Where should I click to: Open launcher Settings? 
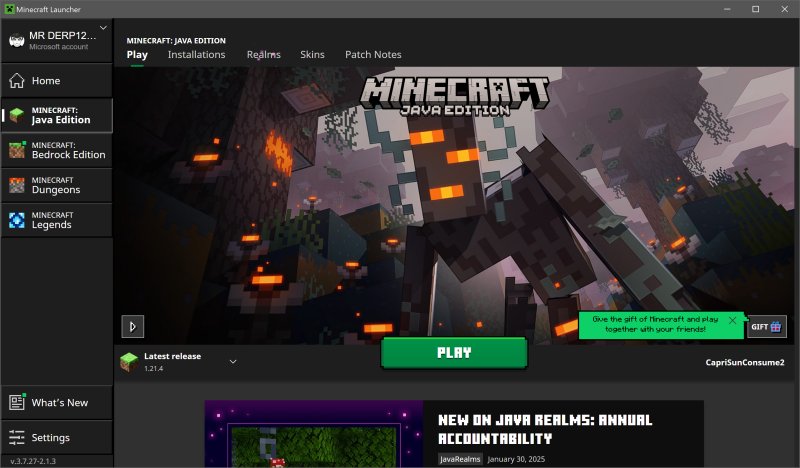tap(57, 437)
